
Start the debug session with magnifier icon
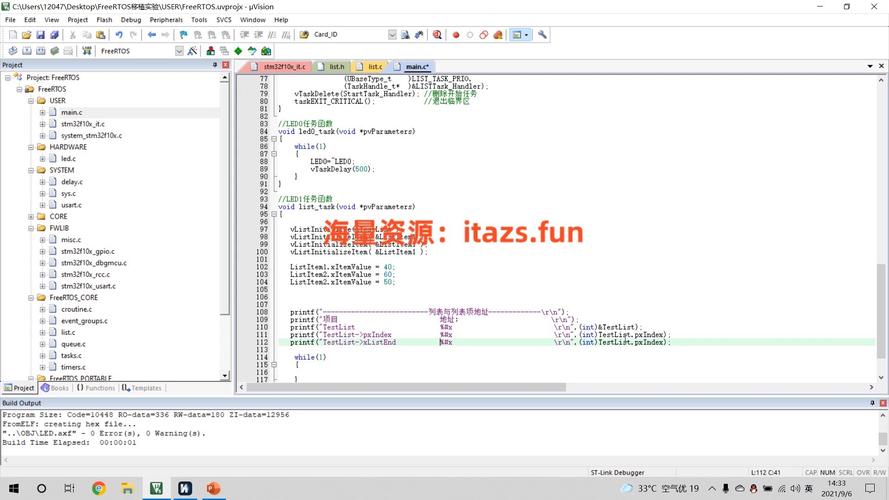[437, 35]
